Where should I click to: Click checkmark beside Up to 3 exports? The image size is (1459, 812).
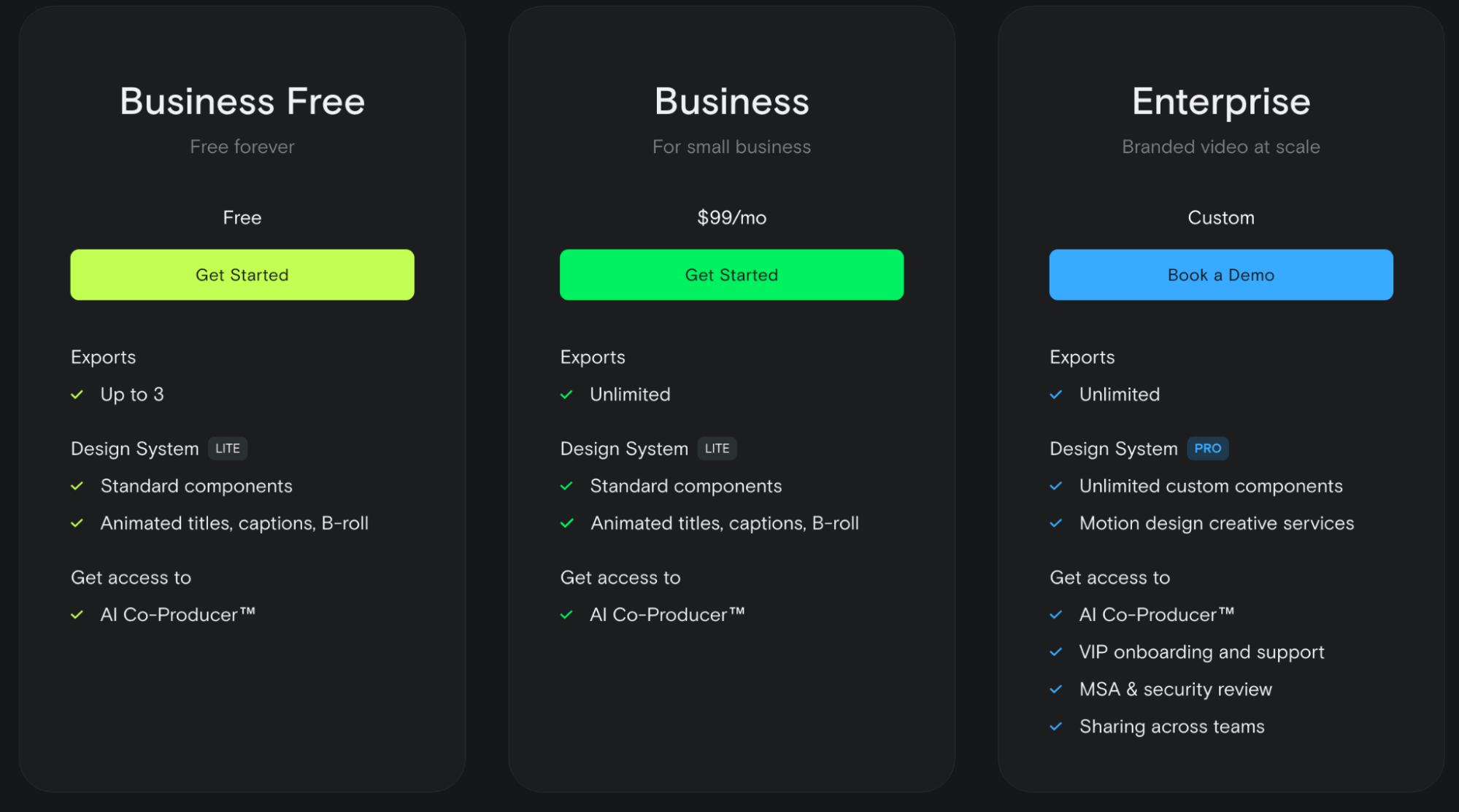[x=77, y=395]
